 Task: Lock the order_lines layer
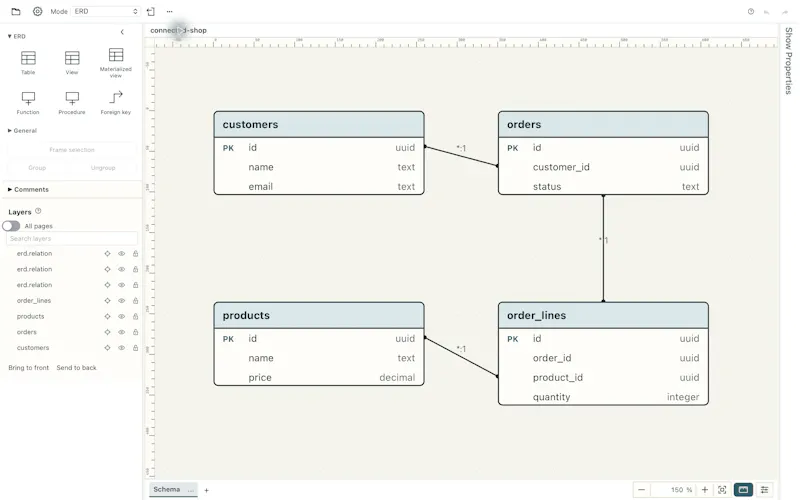pos(135,301)
